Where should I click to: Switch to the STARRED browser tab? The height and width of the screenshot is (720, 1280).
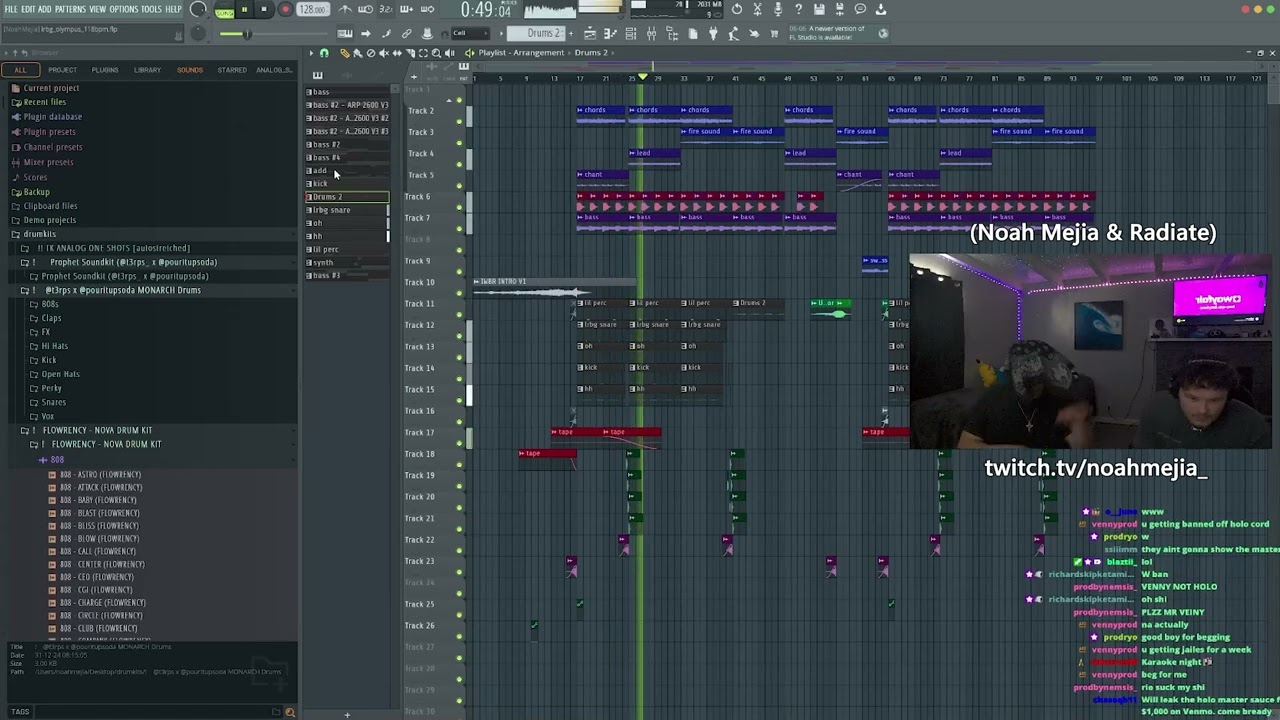[232, 70]
